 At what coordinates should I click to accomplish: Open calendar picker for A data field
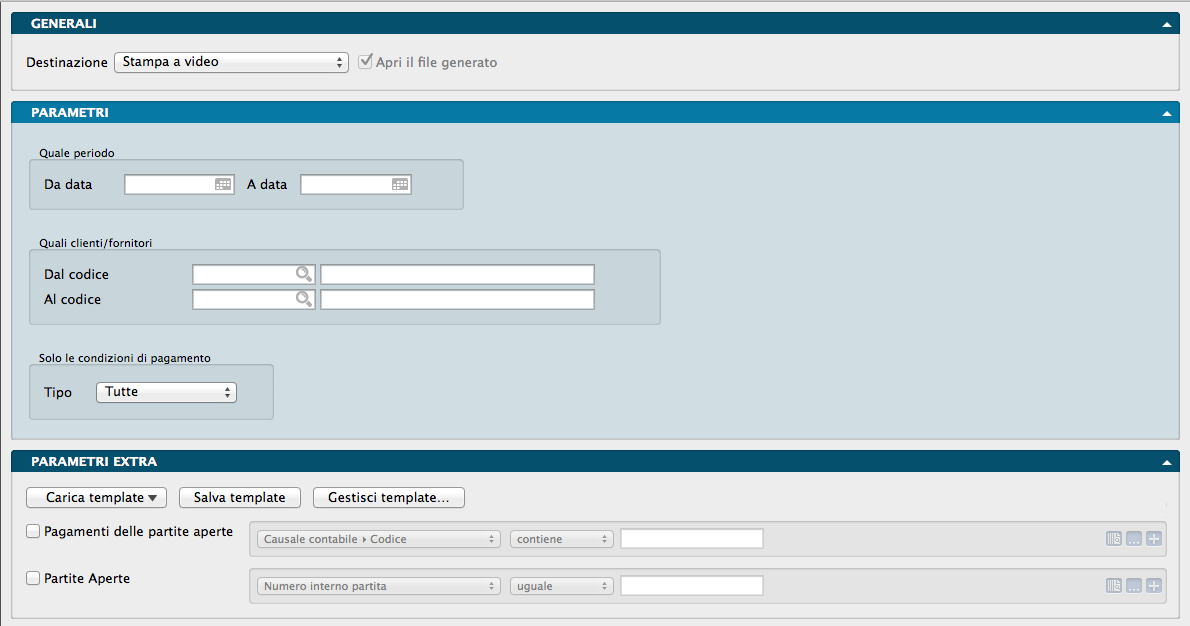pyautogui.click(x=400, y=185)
